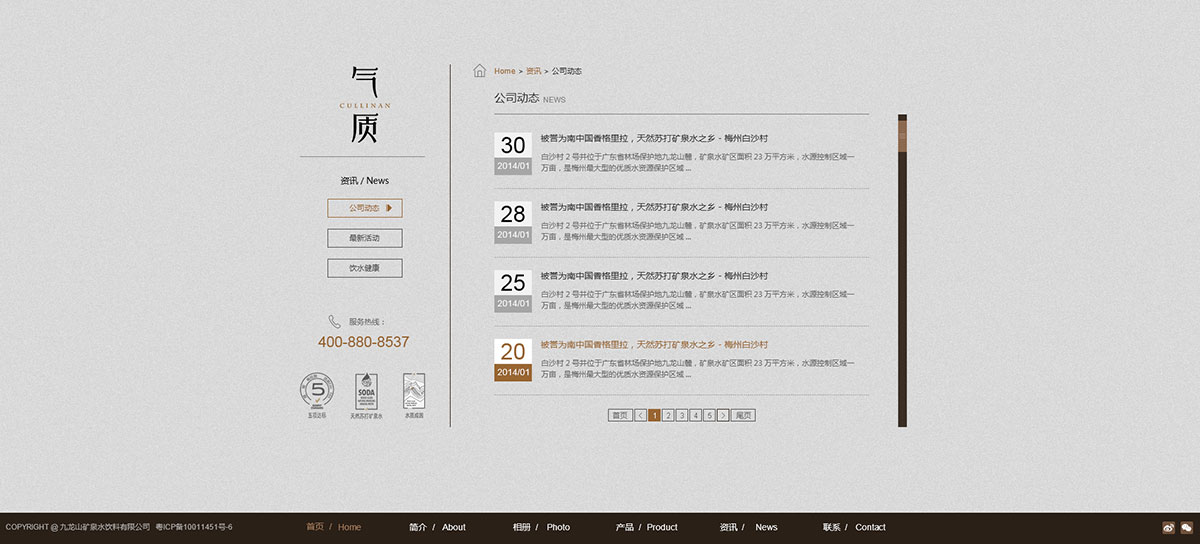Click the home icon in the breadcrumb

click(x=480, y=71)
